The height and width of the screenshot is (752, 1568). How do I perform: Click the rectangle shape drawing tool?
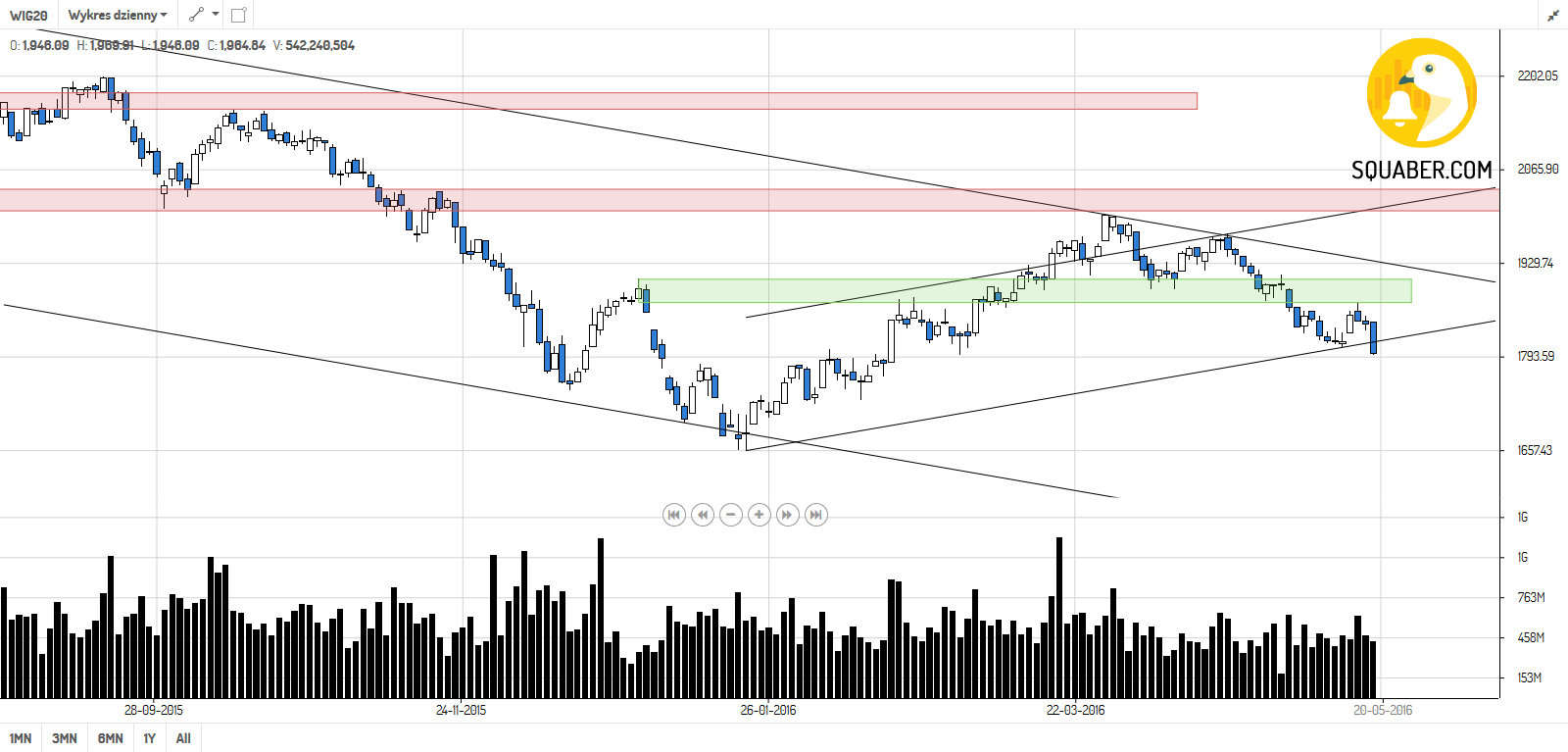coord(238,15)
